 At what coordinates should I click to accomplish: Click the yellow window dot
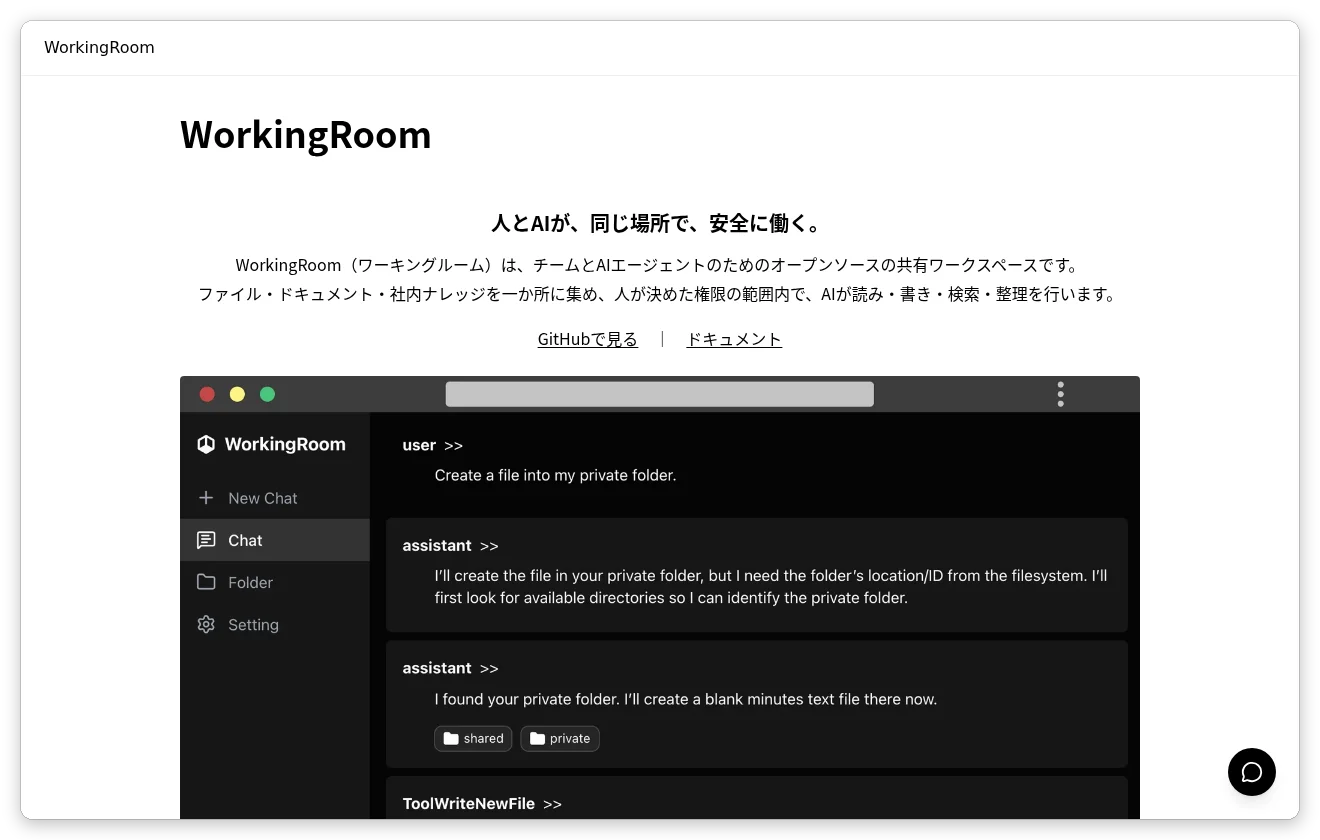237,394
